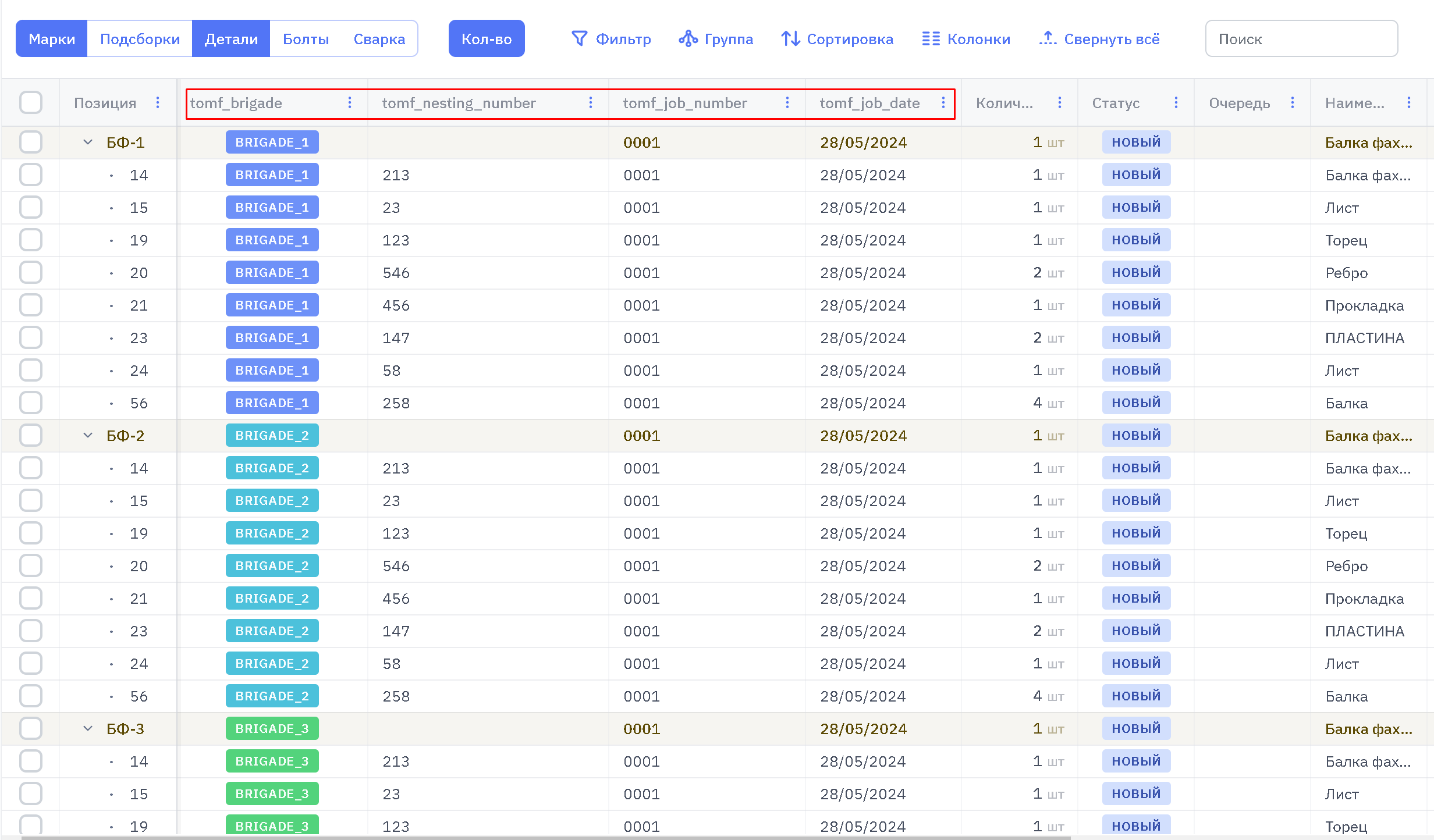Click the Кол-во button
This screenshot has height=840, width=1434.
click(487, 38)
